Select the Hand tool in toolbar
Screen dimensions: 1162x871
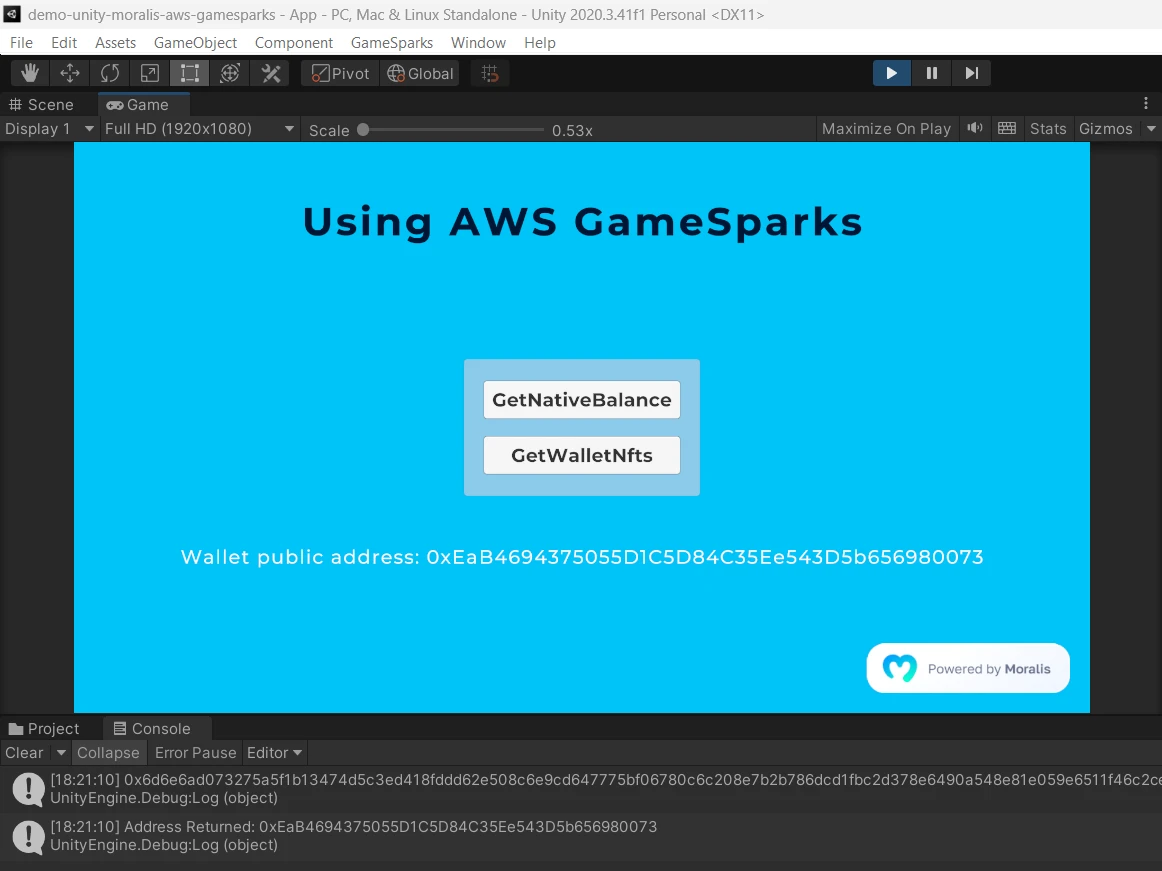[30, 74]
